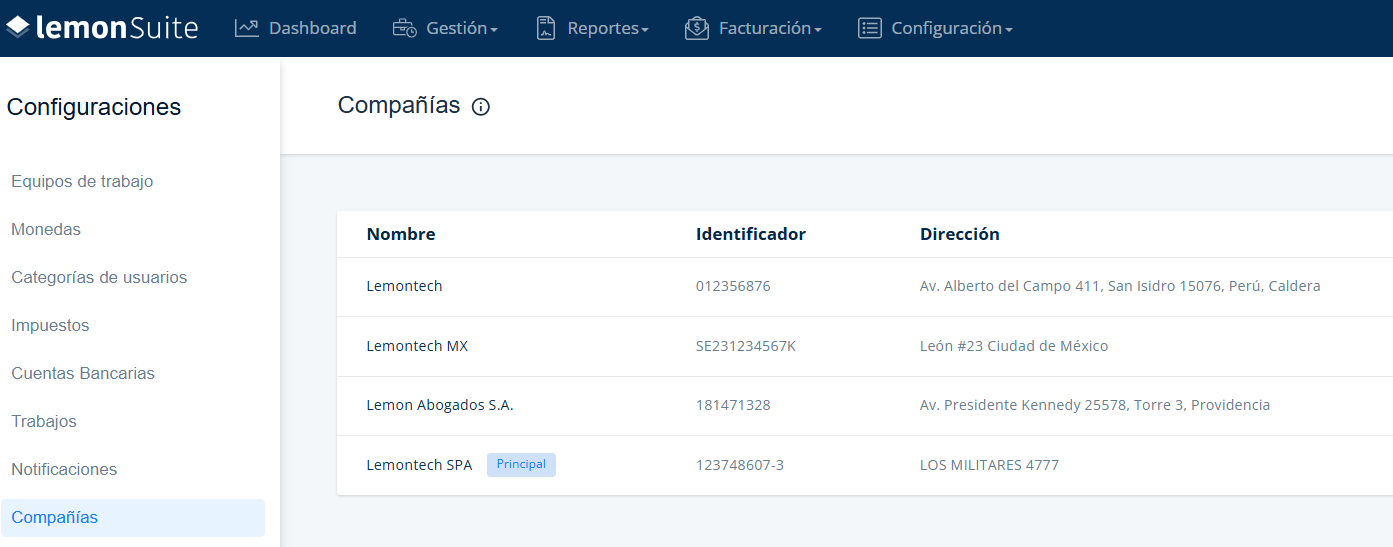Click the Gestión briefcase icon
Viewport: 1393px width, 547px height.
pos(405,28)
